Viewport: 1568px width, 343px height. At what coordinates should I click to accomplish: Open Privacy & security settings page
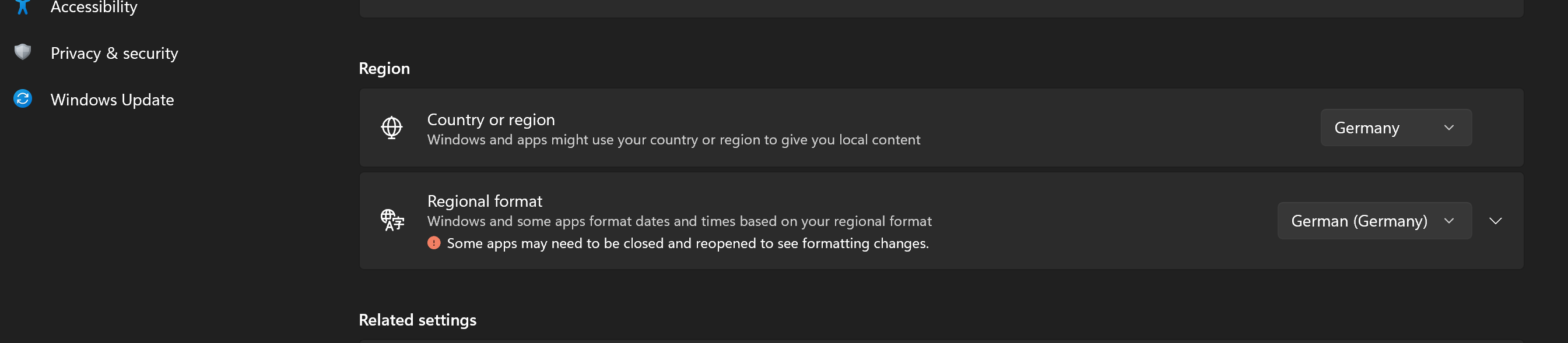coord(114,53)
